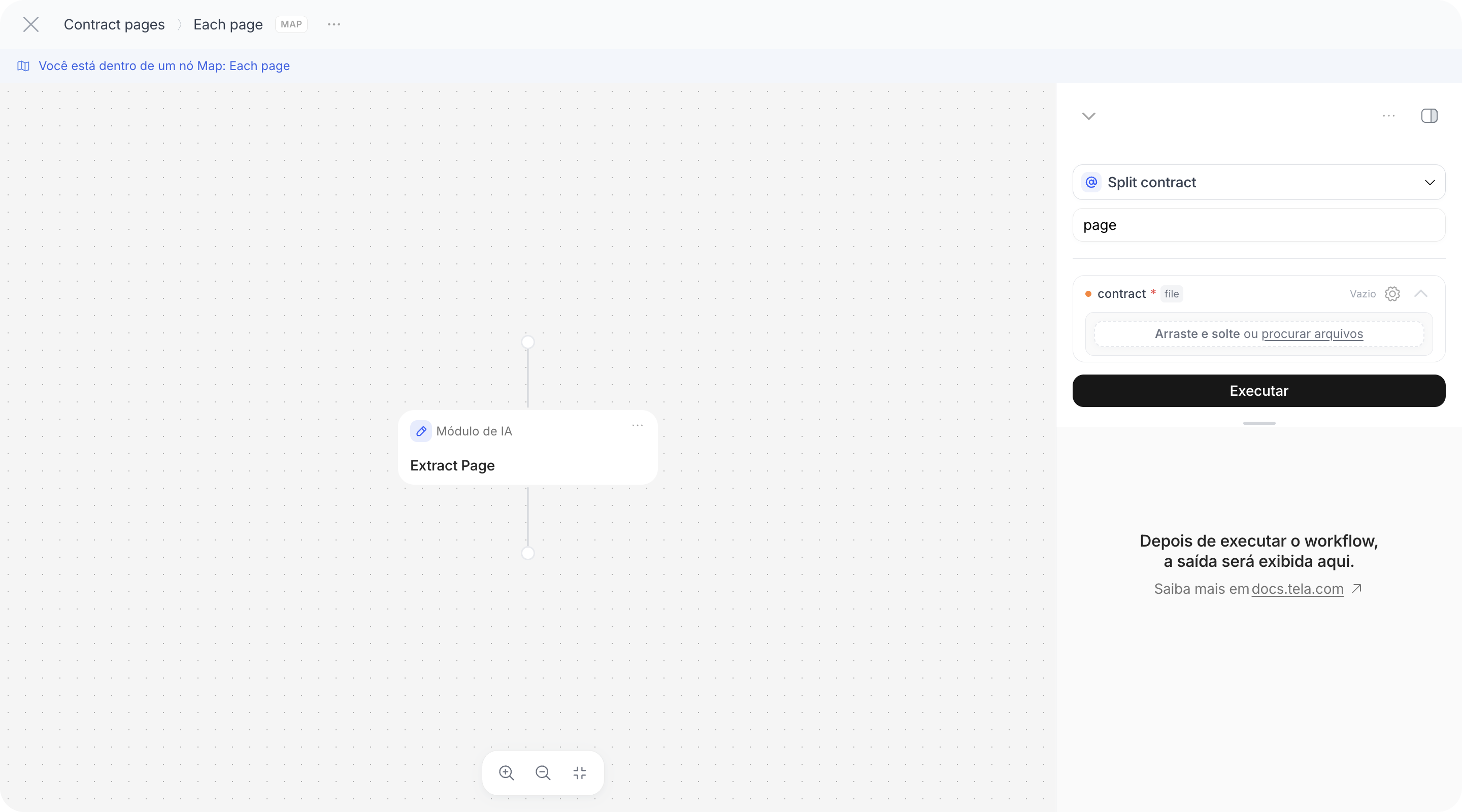The image size is (1462, 812).
Task: Click the external link arrow beside docs.tela.com
Action: click(x=1356, y=588)
